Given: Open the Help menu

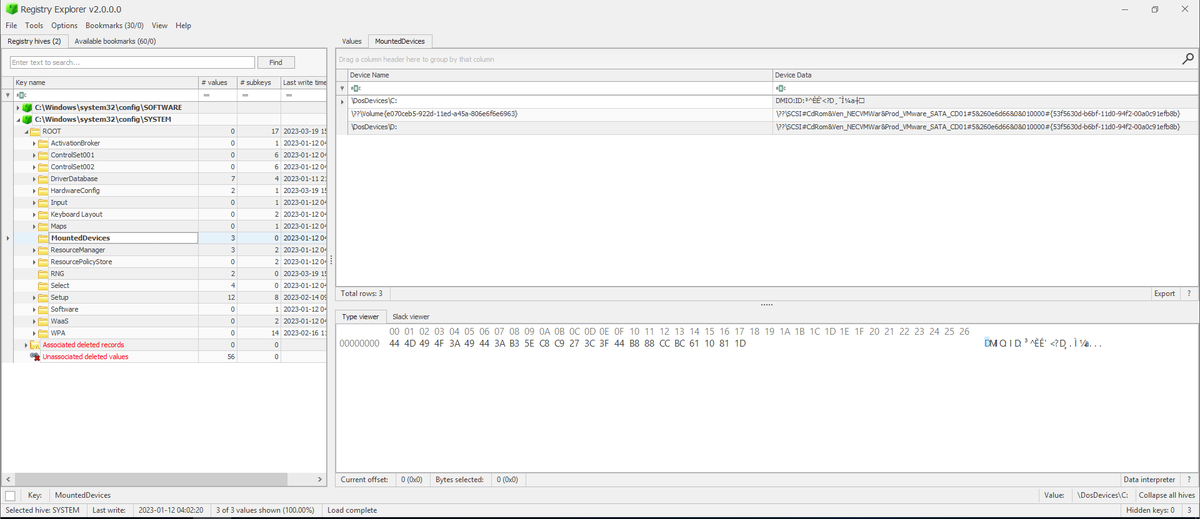Looking at the screenshot, I should (x=183, y=25).
